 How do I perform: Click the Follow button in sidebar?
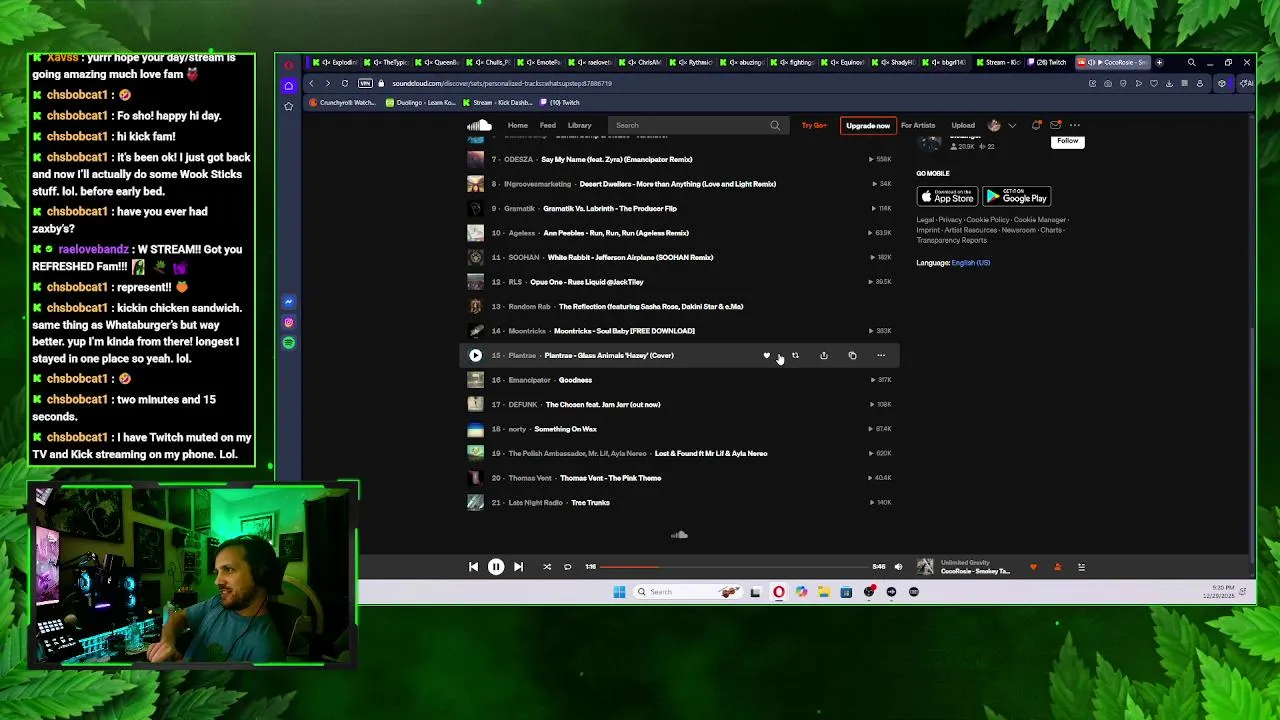[1068, 141]
